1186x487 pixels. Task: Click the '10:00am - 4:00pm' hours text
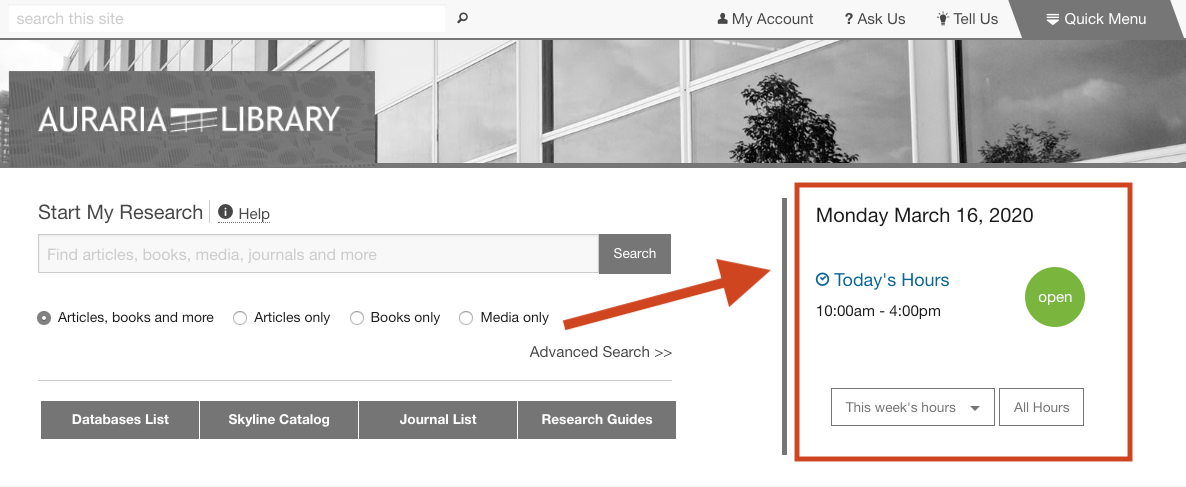878,311
